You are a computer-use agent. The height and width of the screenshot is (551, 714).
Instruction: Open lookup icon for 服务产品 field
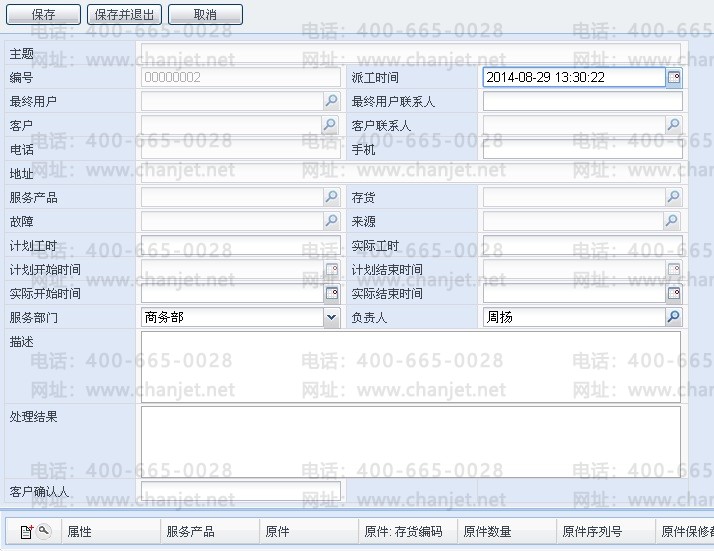(x=332, y=197)
